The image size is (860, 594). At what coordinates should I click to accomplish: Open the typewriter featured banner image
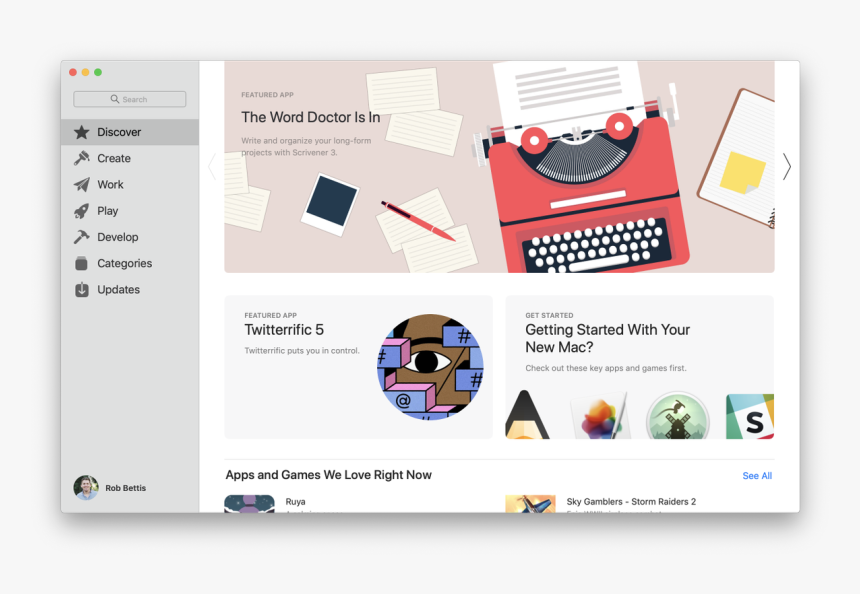coord(499,167)
